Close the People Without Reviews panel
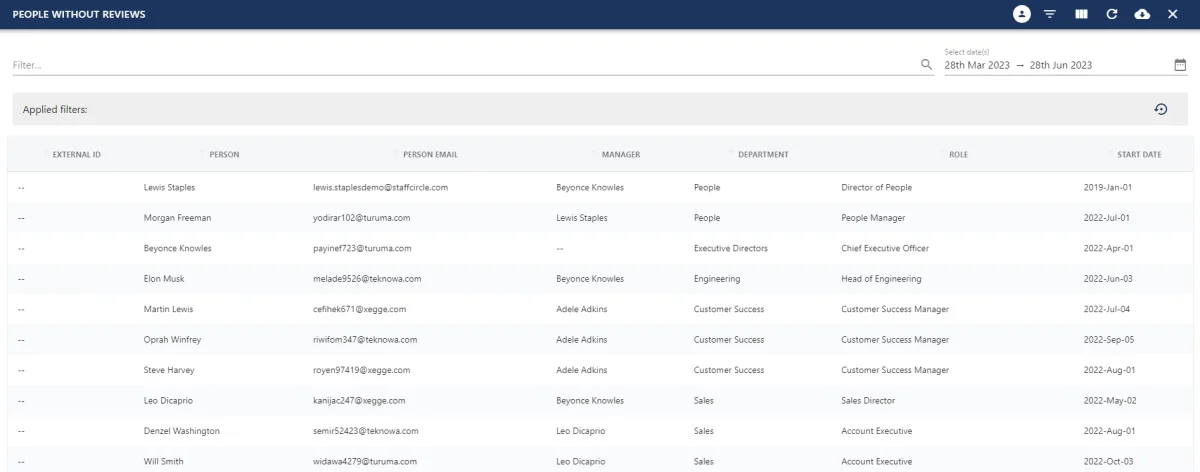Screen dimensions: 1200x472 pyautogui.click(x=1173, y=14)
